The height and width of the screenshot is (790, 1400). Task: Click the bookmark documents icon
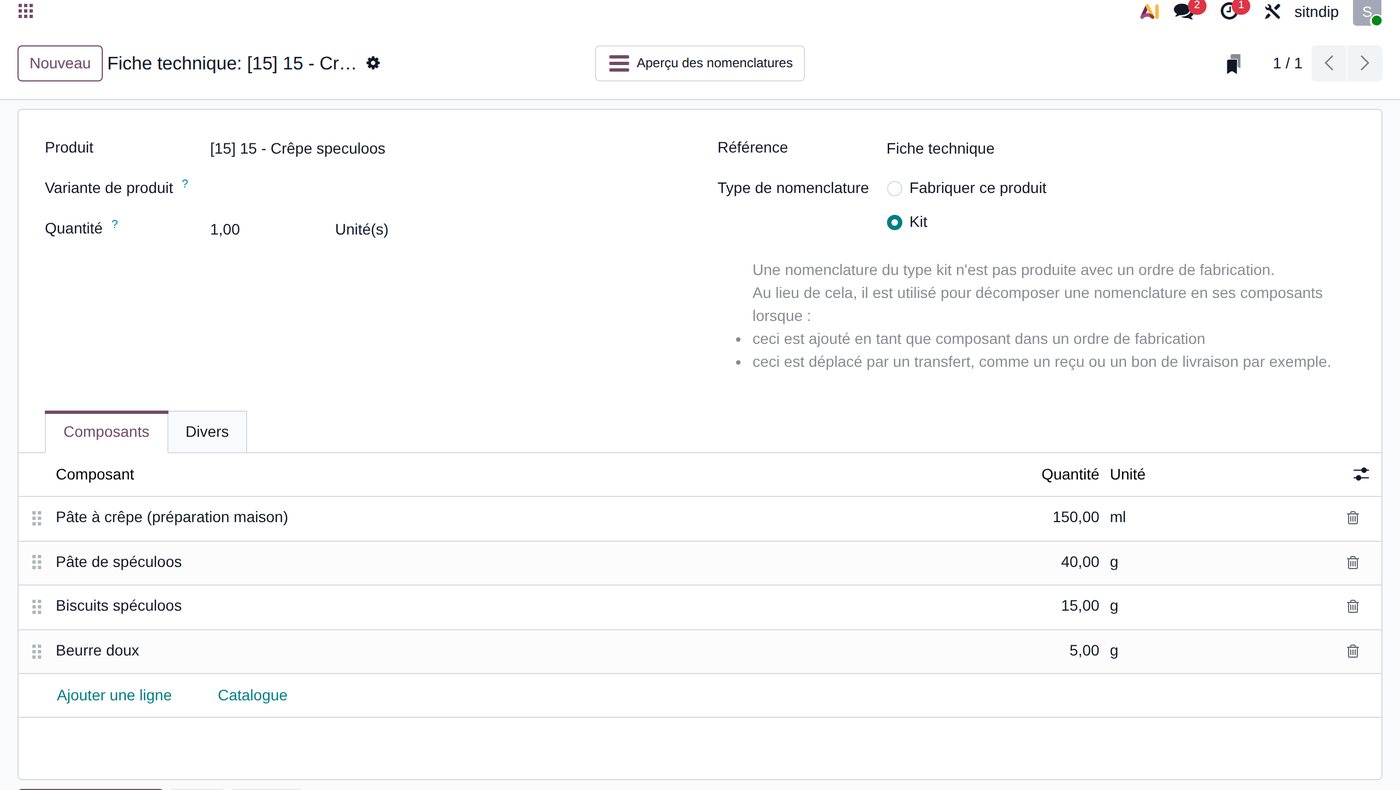[1233, 64]
